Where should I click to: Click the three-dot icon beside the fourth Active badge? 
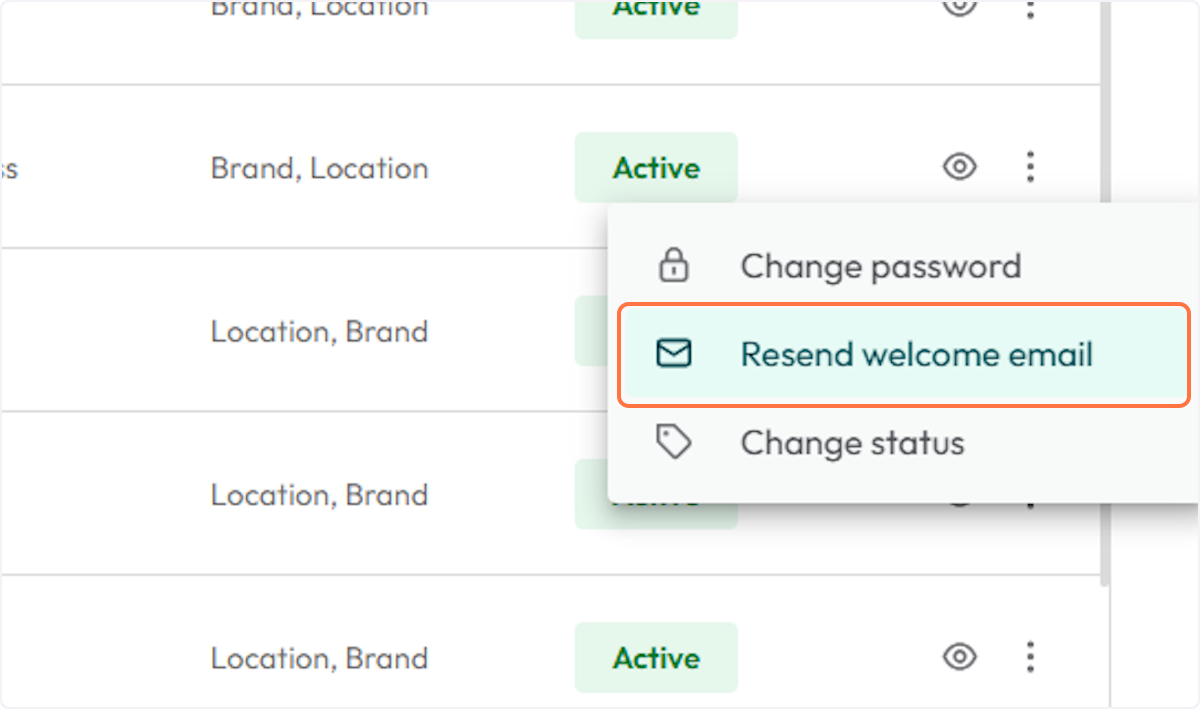[x=1029, y=494]
